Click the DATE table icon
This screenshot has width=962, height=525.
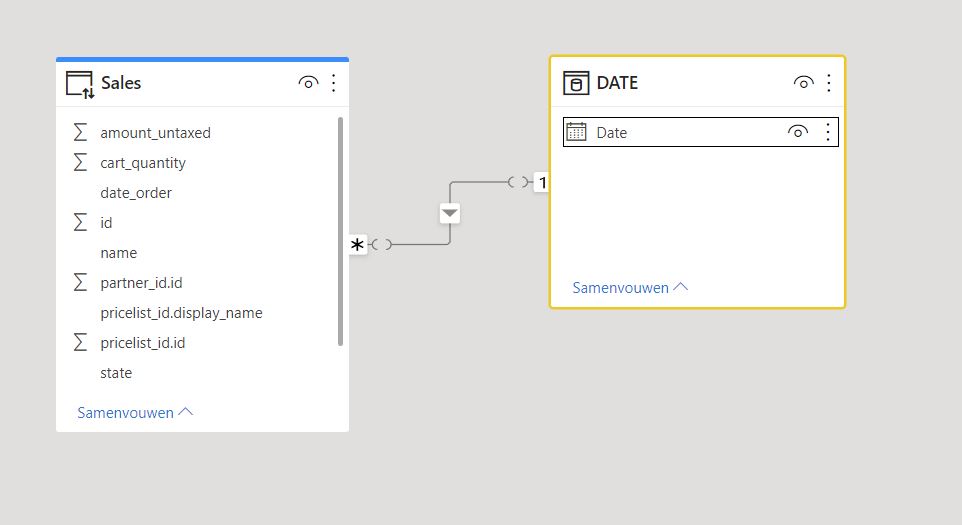[x=575, y=83]
